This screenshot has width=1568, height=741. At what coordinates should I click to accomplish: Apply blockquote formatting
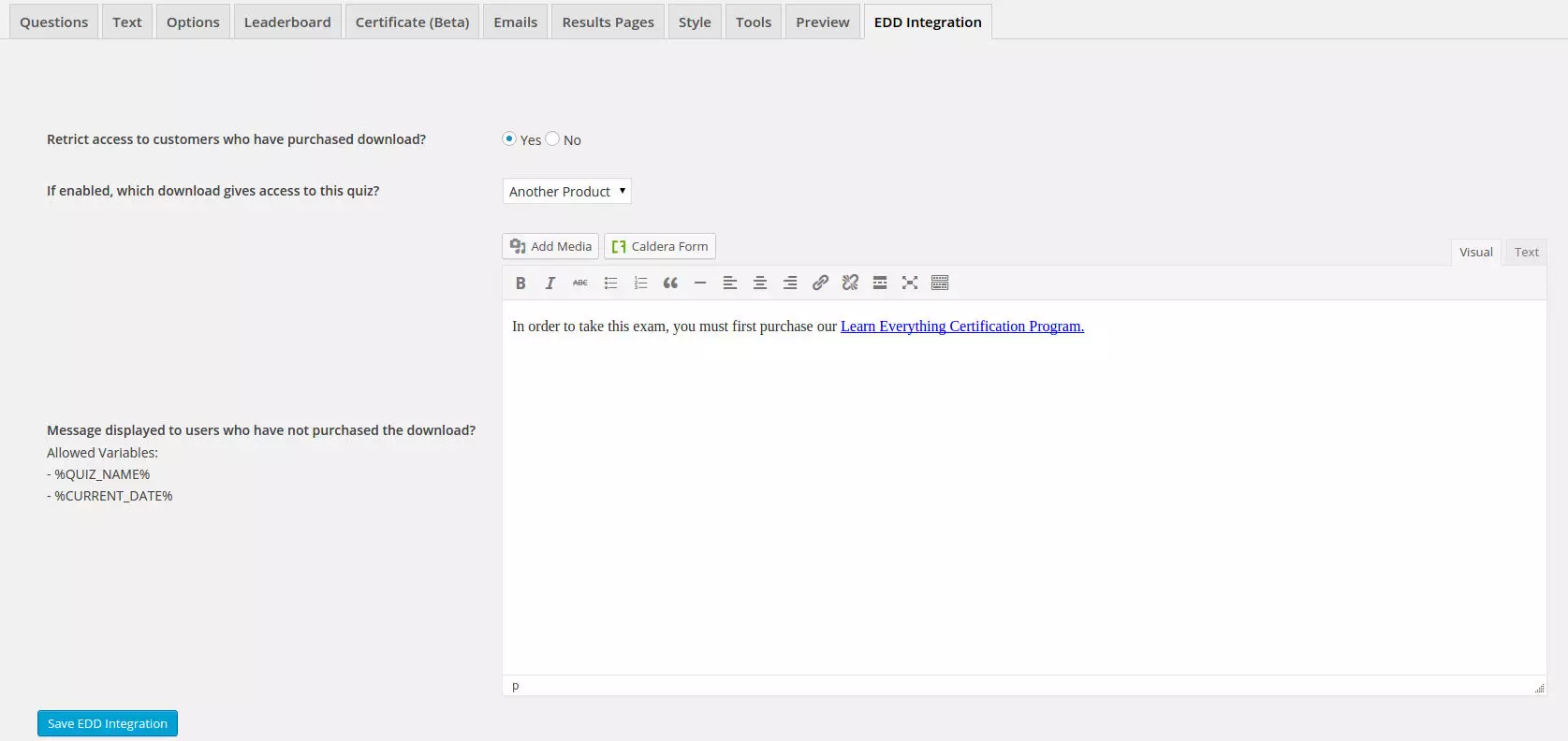(670, 283)
